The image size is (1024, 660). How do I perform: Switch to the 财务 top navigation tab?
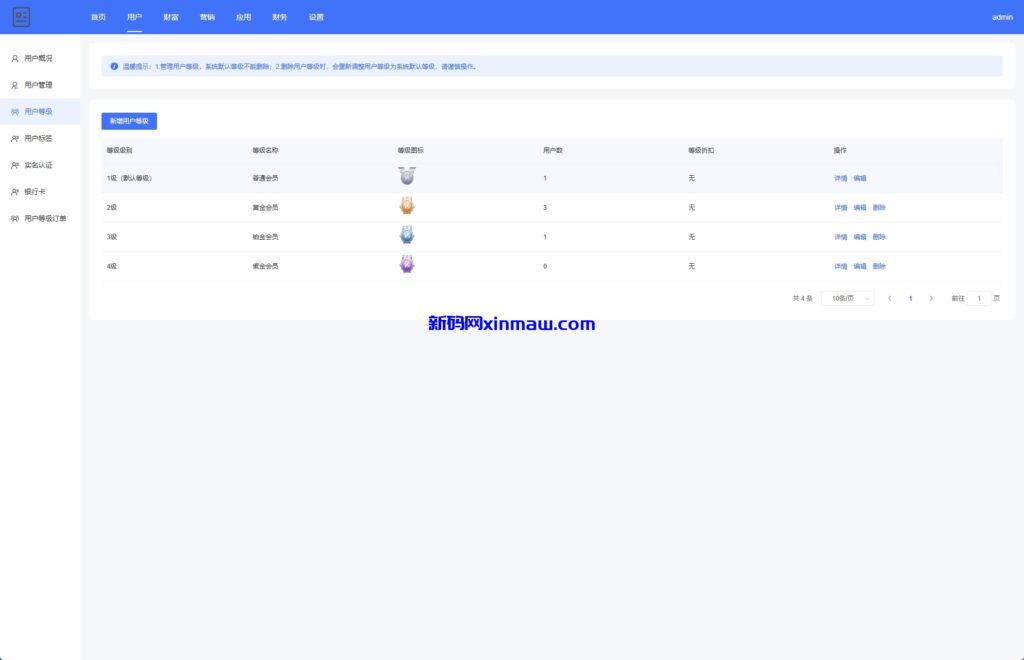pyautogui.click(x=279, y=17)
